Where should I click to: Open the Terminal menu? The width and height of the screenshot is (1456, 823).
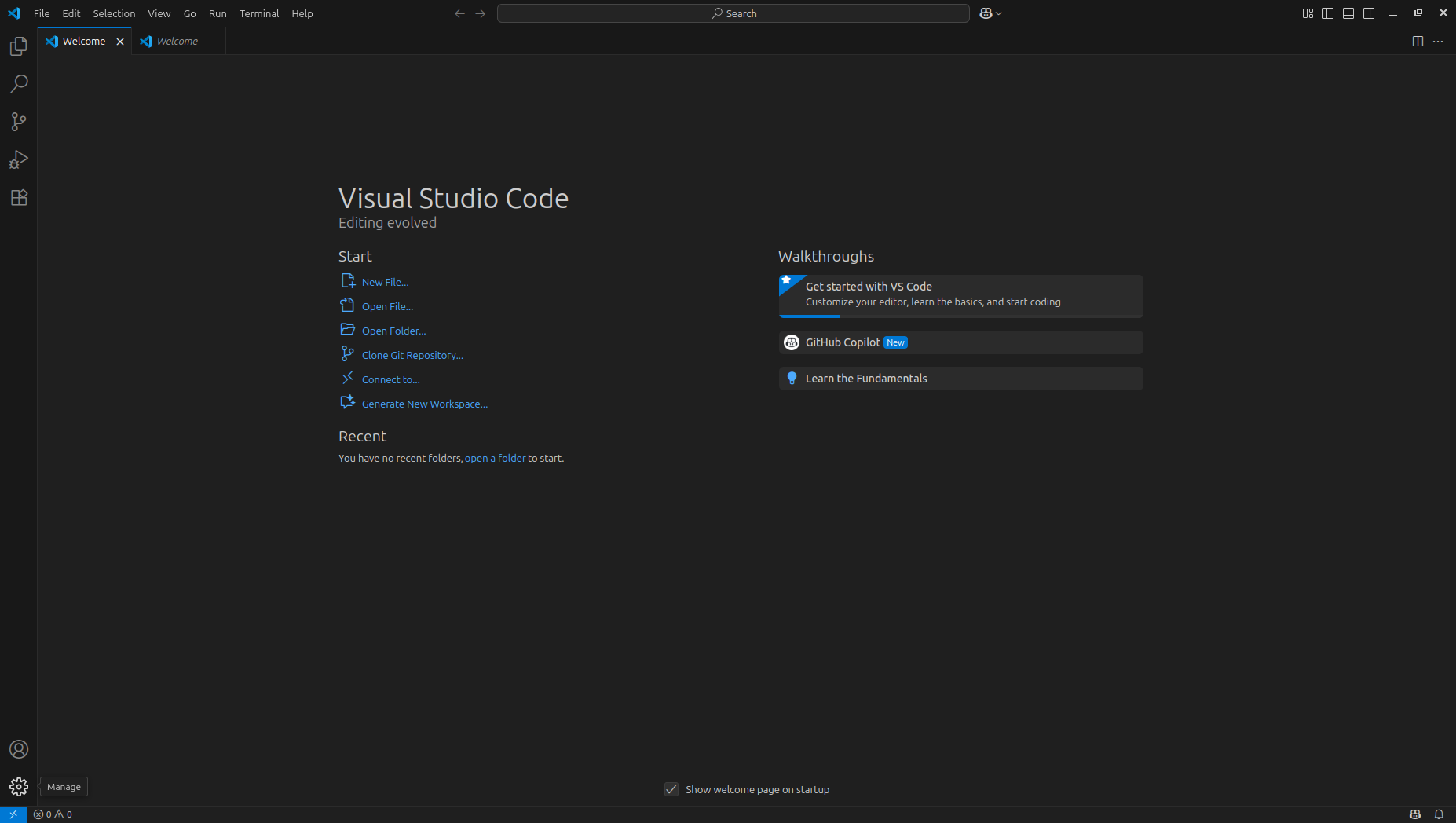[x=259, y=13]
